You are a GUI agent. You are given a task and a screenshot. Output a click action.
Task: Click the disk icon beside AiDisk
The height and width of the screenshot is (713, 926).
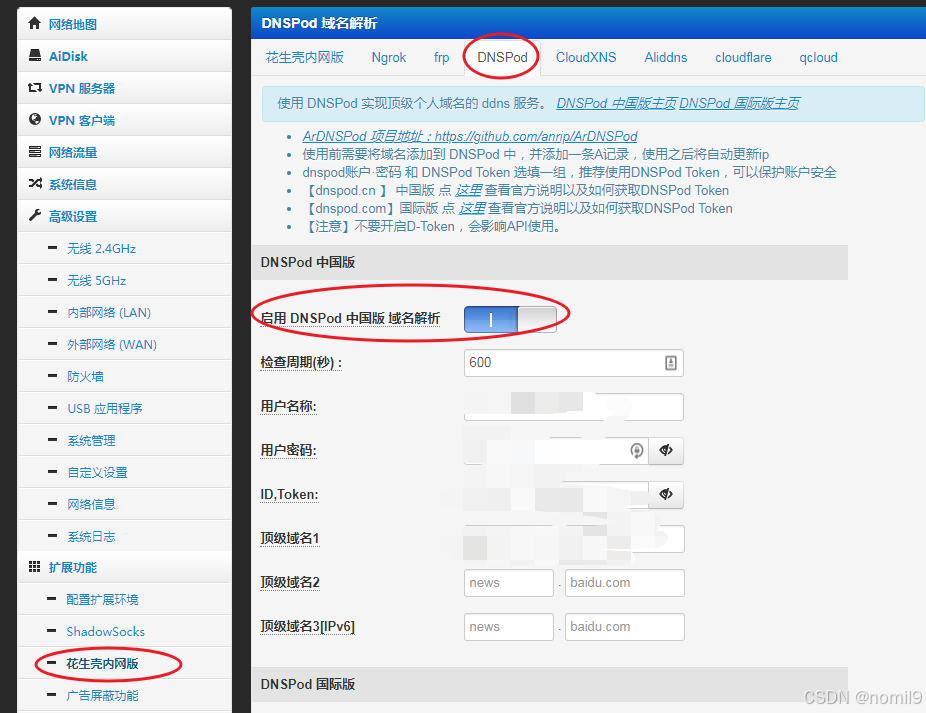35,56
